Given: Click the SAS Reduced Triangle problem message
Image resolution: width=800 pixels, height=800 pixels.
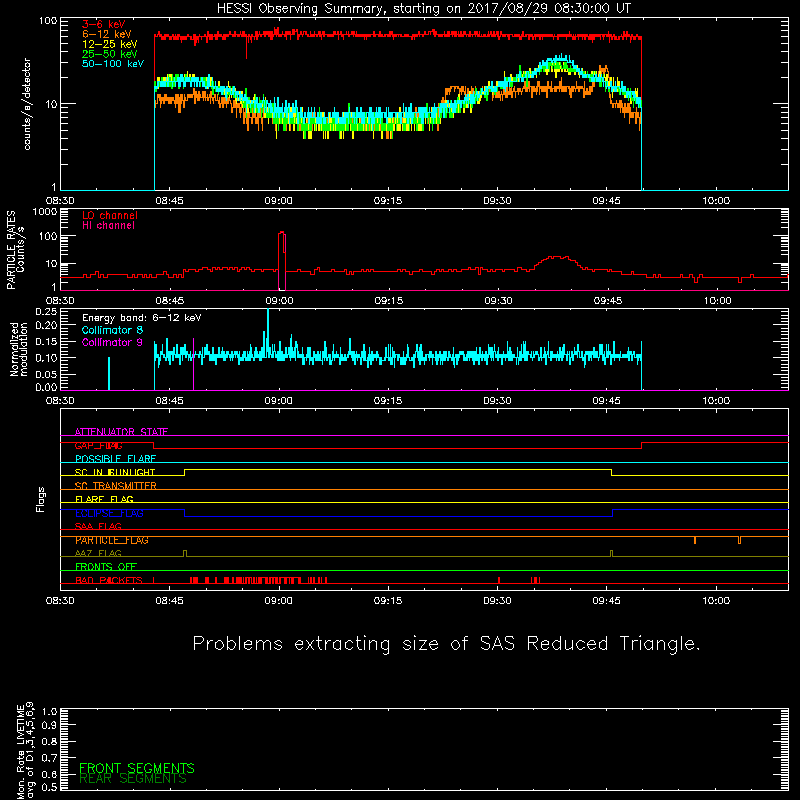Looking at the screenshot, I should point(446,644).
